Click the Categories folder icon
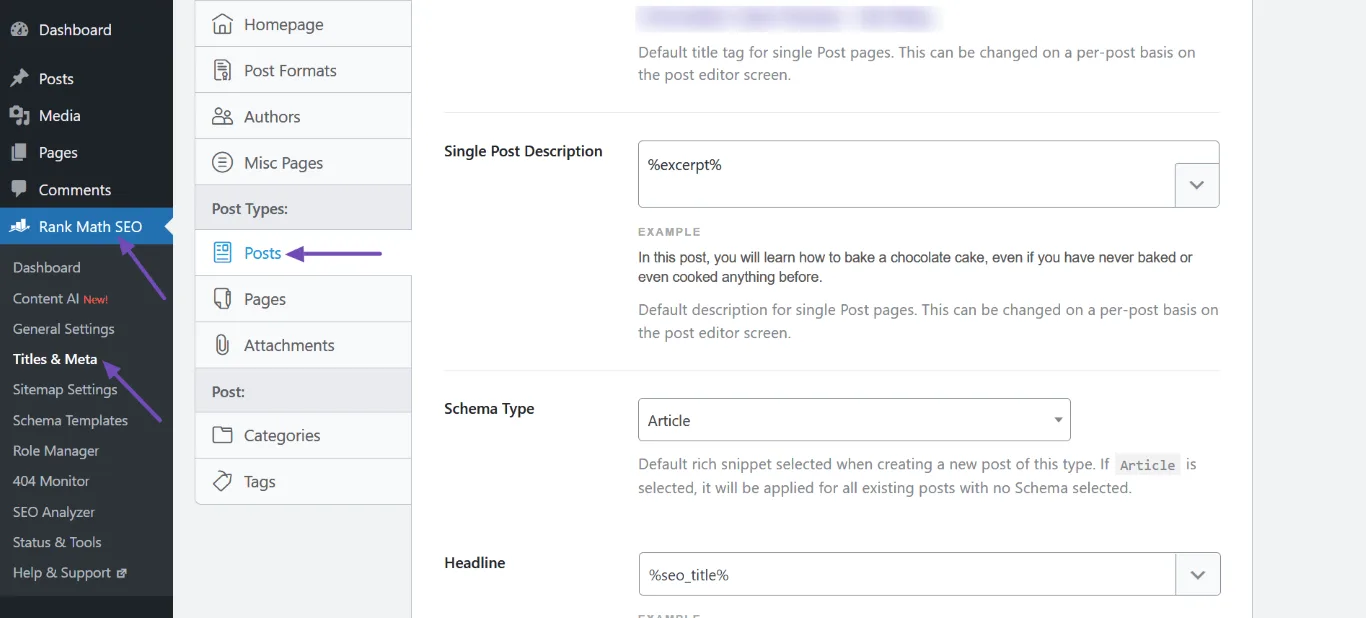The image size is (1366, 618). click(x=222, y=435)
